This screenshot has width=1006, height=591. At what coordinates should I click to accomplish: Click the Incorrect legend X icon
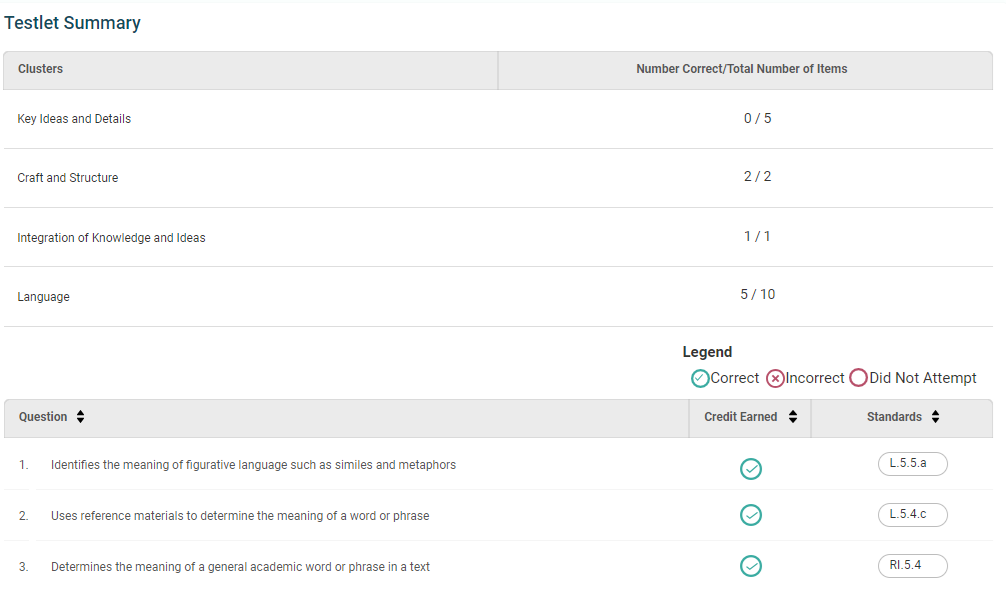point(775,379)
